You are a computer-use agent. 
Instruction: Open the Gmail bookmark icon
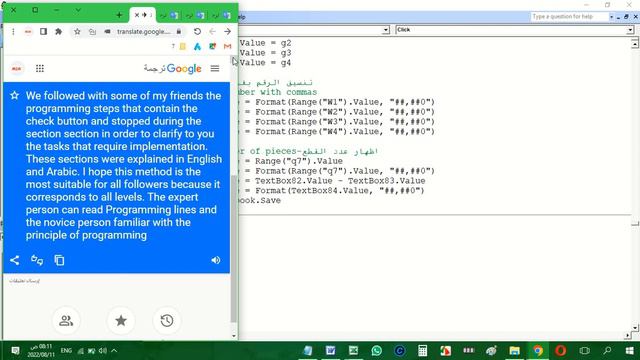click(x=227, y=47)
